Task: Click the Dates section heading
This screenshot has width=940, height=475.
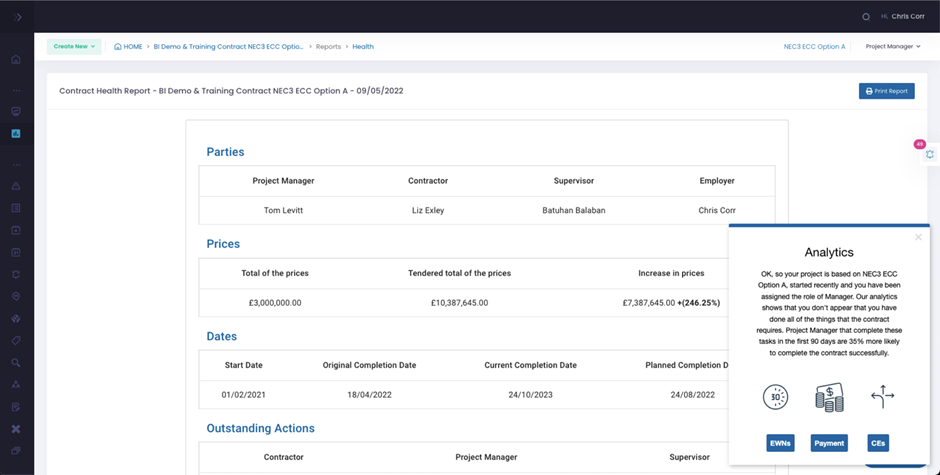Action: click(222, 336)
